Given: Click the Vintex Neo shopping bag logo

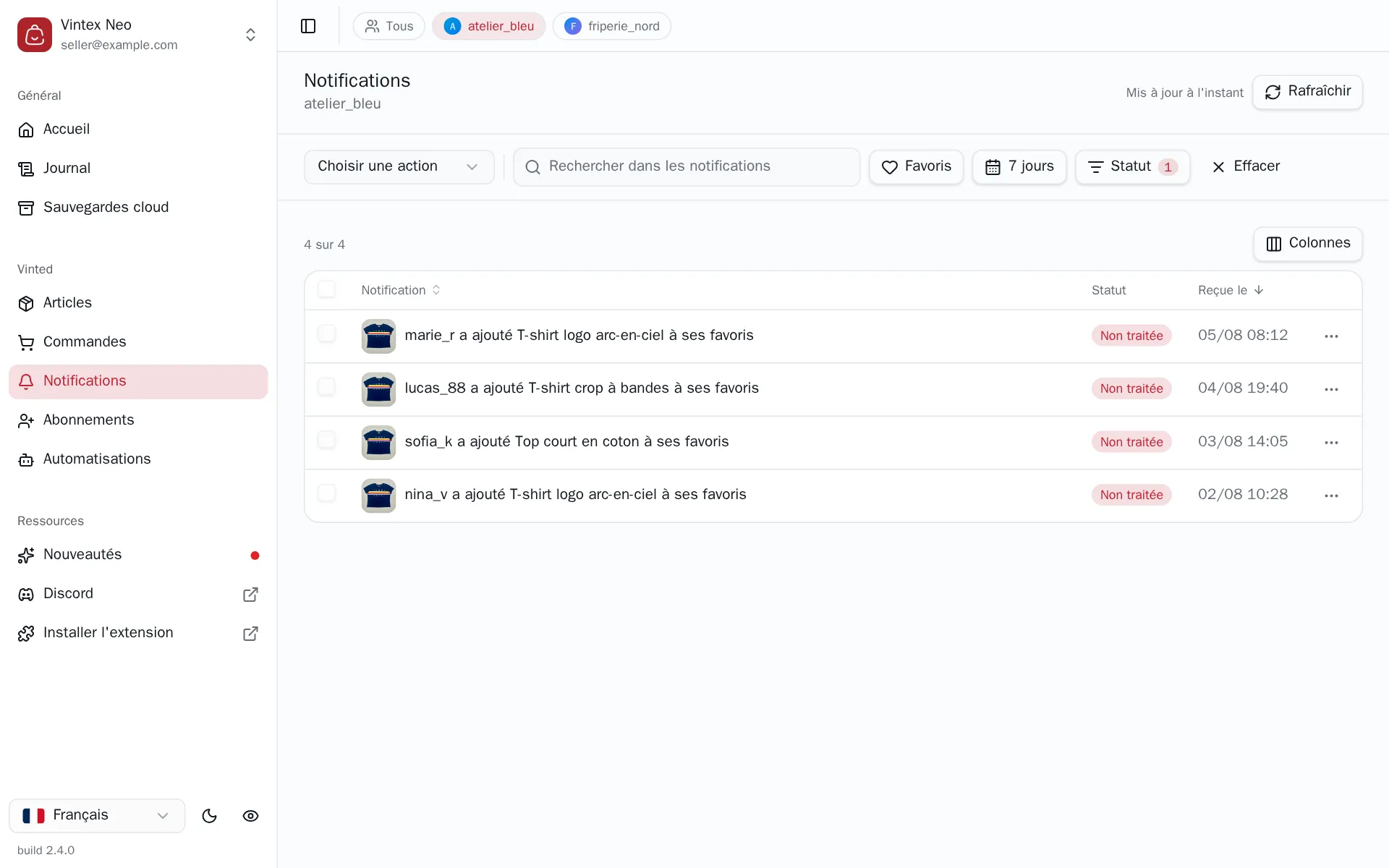Looking at the screenshot, I should [x=35, y=35].
